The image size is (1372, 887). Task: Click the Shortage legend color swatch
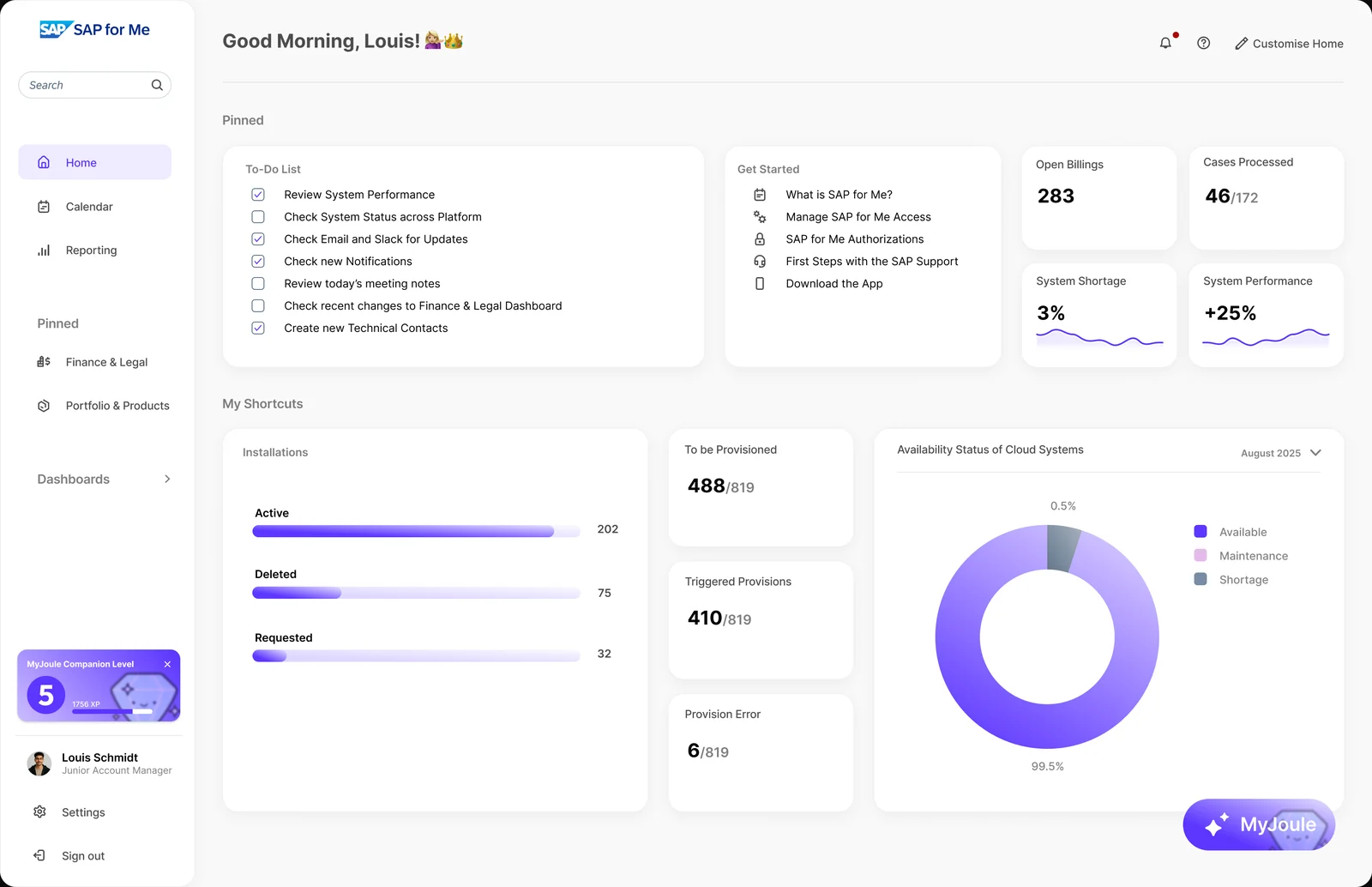(x=1200, y=579)
